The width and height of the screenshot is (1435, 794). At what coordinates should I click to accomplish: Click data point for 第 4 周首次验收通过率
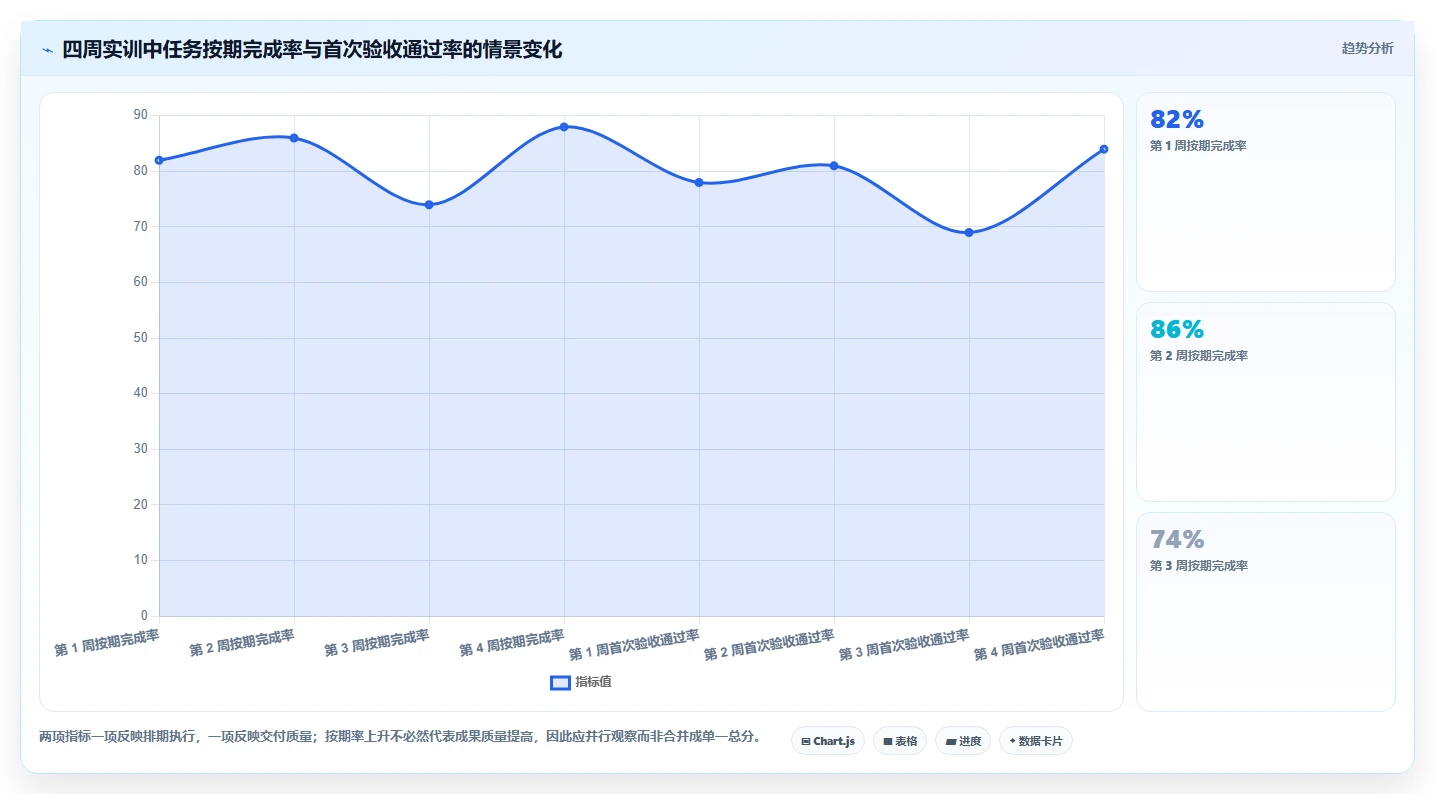[x=1104, y=149]
